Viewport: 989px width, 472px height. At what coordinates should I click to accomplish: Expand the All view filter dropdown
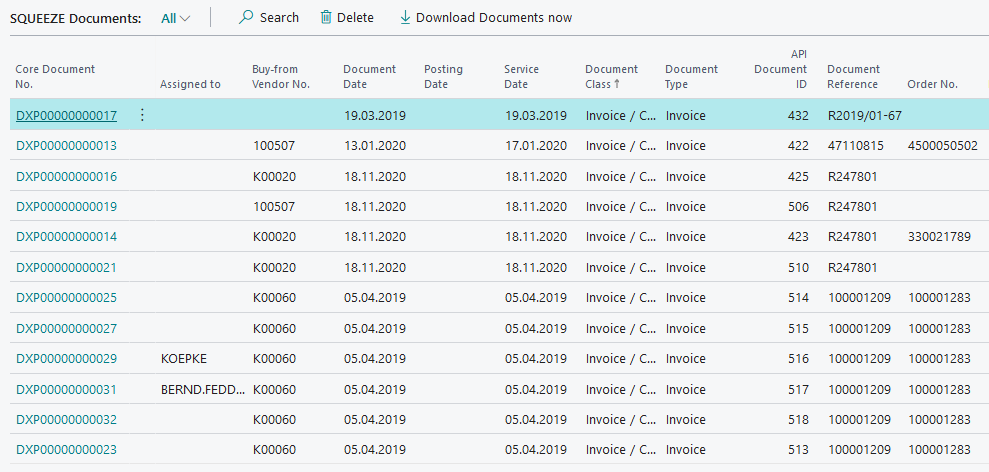click(176, 18)
